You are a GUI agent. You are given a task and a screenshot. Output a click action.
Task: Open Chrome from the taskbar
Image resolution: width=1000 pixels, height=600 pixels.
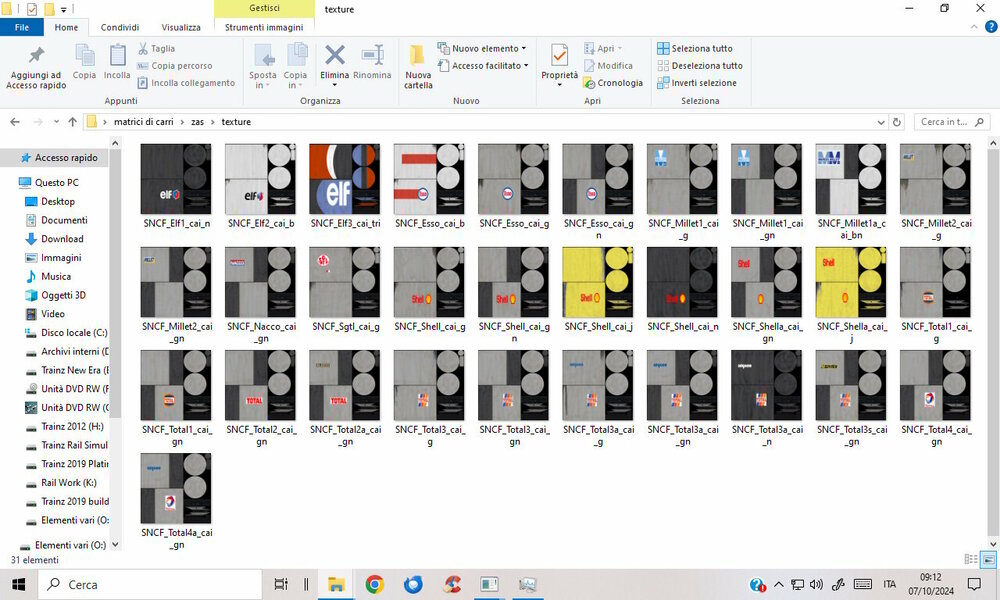click(374, 584)
